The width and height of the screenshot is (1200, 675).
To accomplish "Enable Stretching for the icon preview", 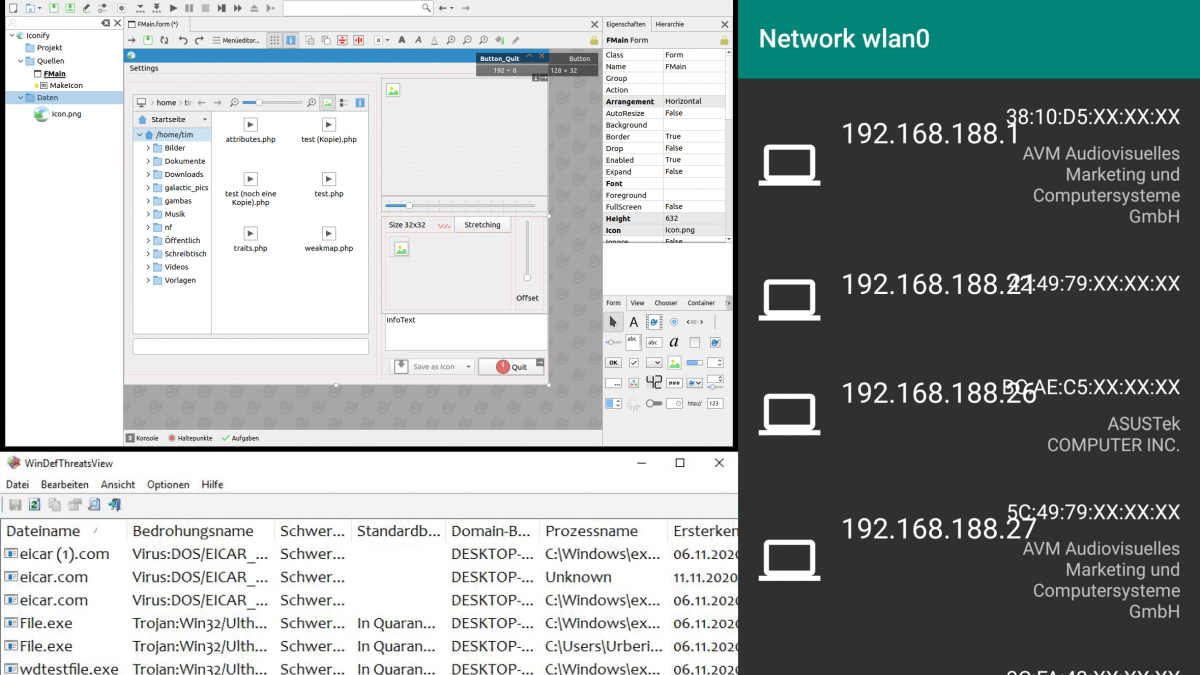I will coord(483,225).
